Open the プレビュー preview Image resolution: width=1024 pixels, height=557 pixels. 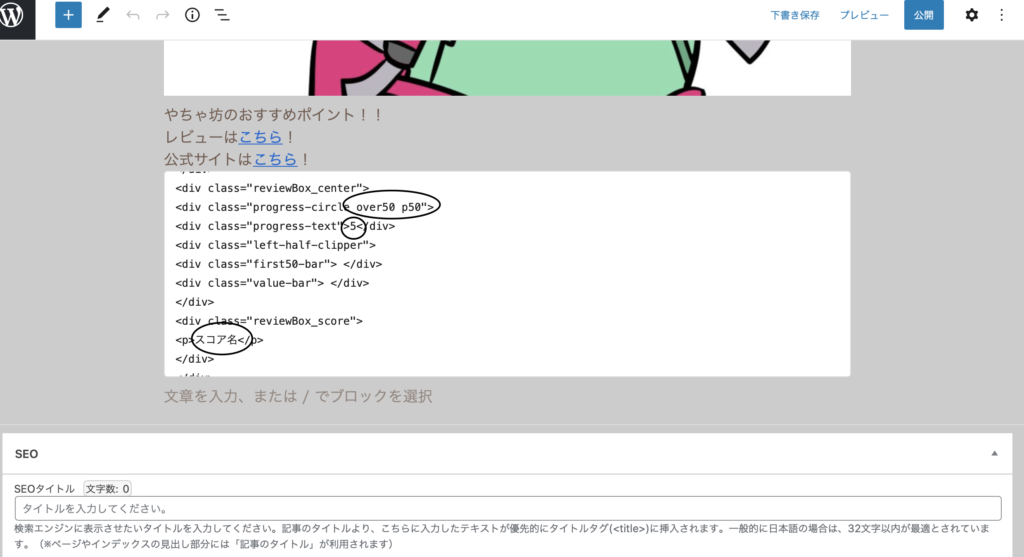[x=864, y=15]
